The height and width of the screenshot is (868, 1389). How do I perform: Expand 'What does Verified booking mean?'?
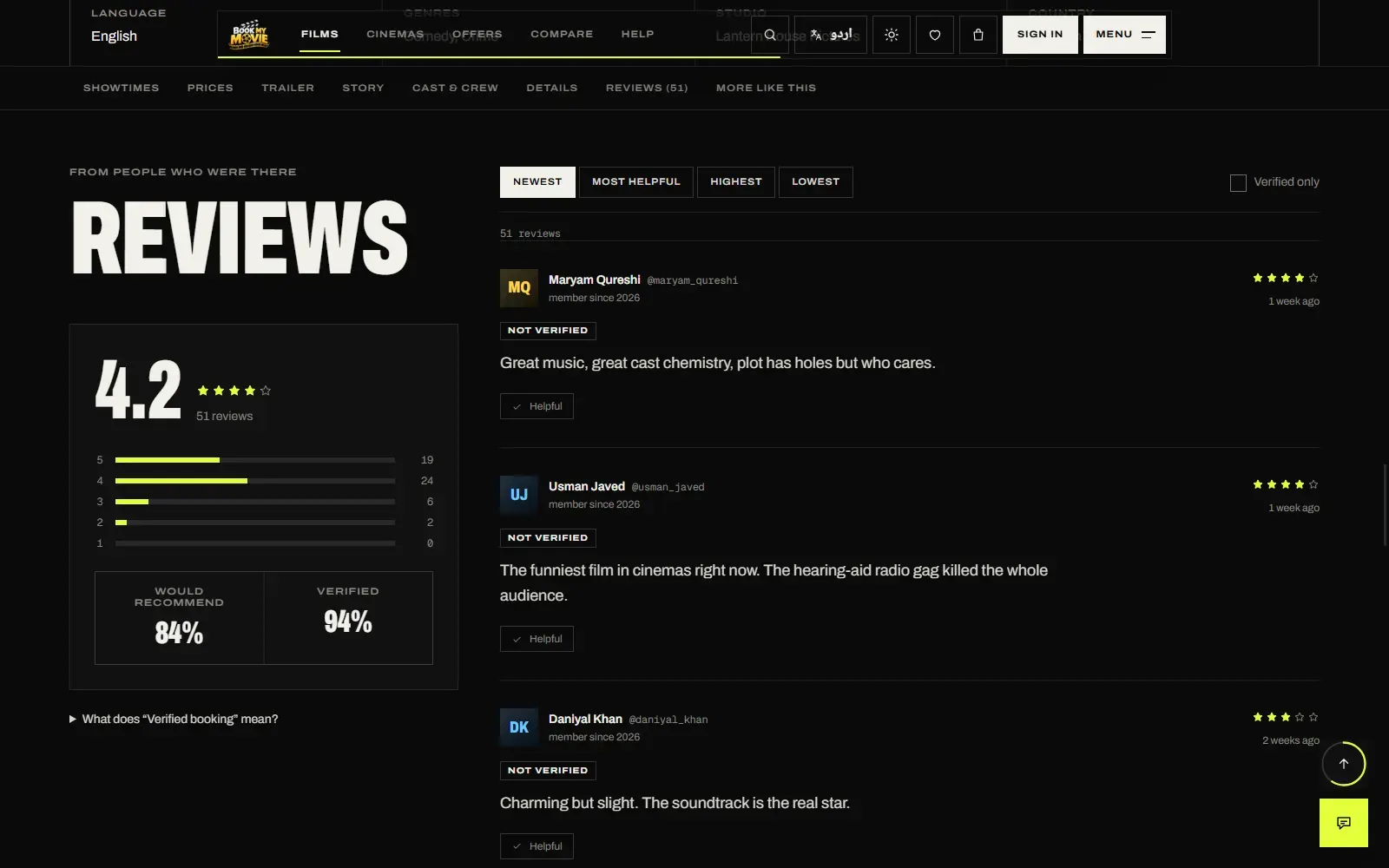point(174,719)
